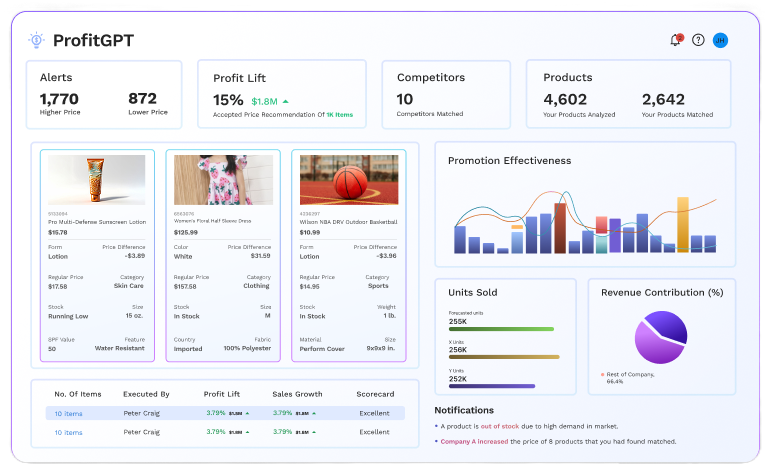This screenshot has height=464, width=769.
Task: Select the Alerts summary card
Action: pos(104,95)
